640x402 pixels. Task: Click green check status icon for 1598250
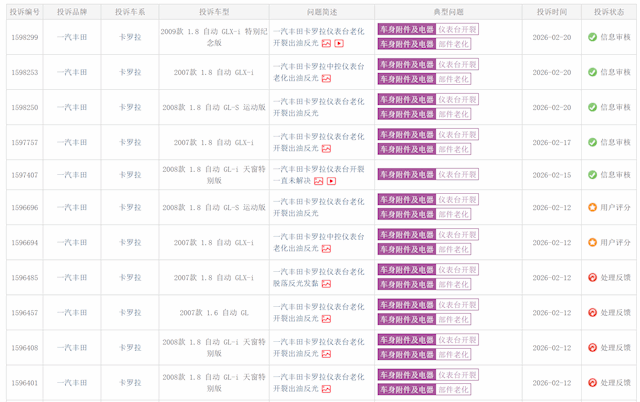592,107
